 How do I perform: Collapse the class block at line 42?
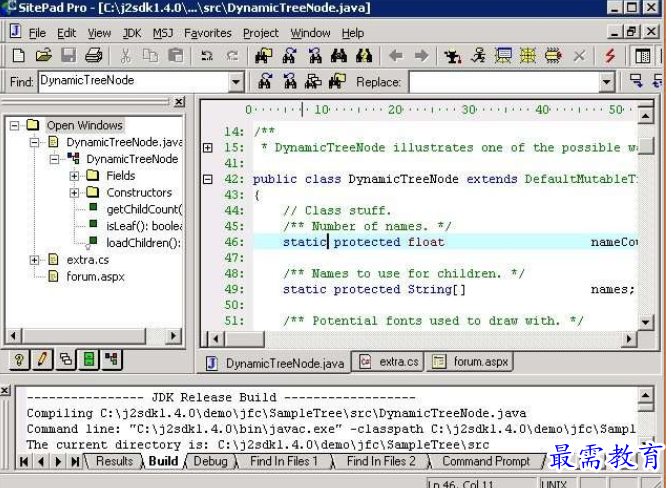click(x=208, y=179)
